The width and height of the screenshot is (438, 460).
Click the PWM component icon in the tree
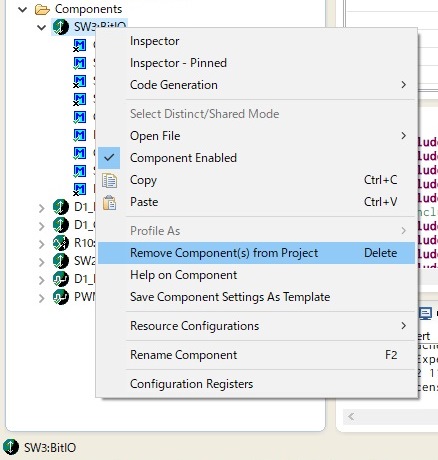[61, 297]
